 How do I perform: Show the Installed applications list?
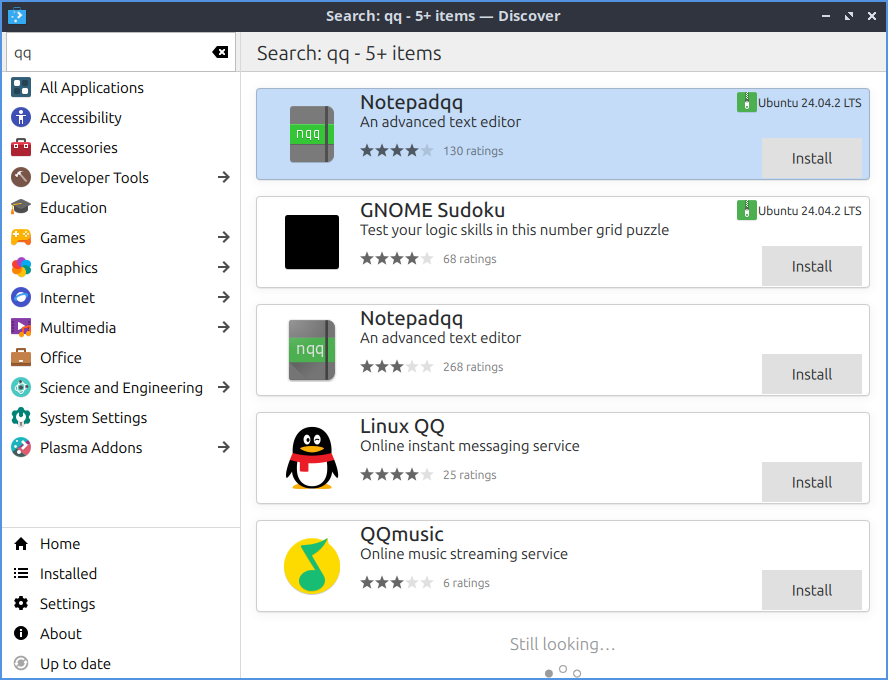point(121,574)
